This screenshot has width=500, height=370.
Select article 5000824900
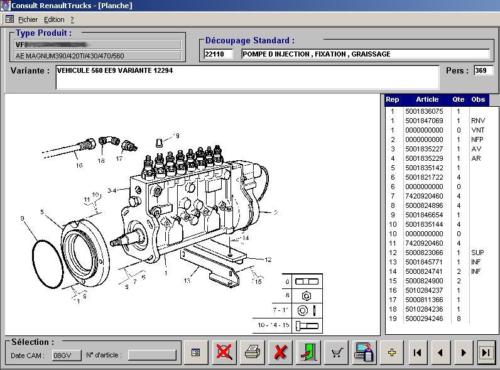424,281
